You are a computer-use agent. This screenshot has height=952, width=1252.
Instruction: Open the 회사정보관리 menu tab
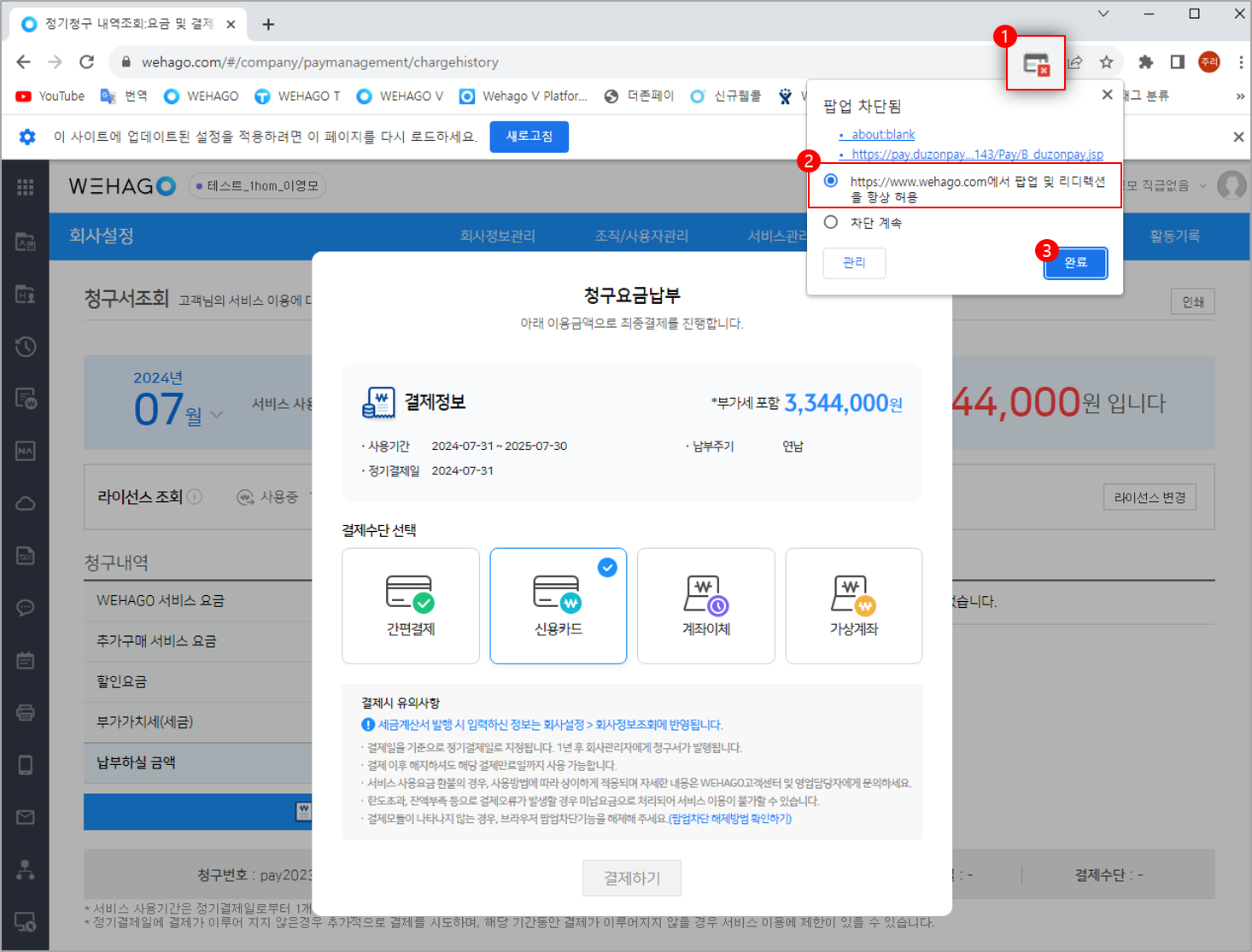tap(497, 237)
